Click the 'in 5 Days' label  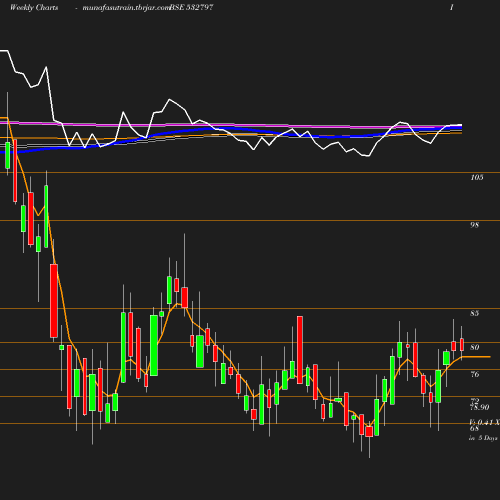(483, 438)
